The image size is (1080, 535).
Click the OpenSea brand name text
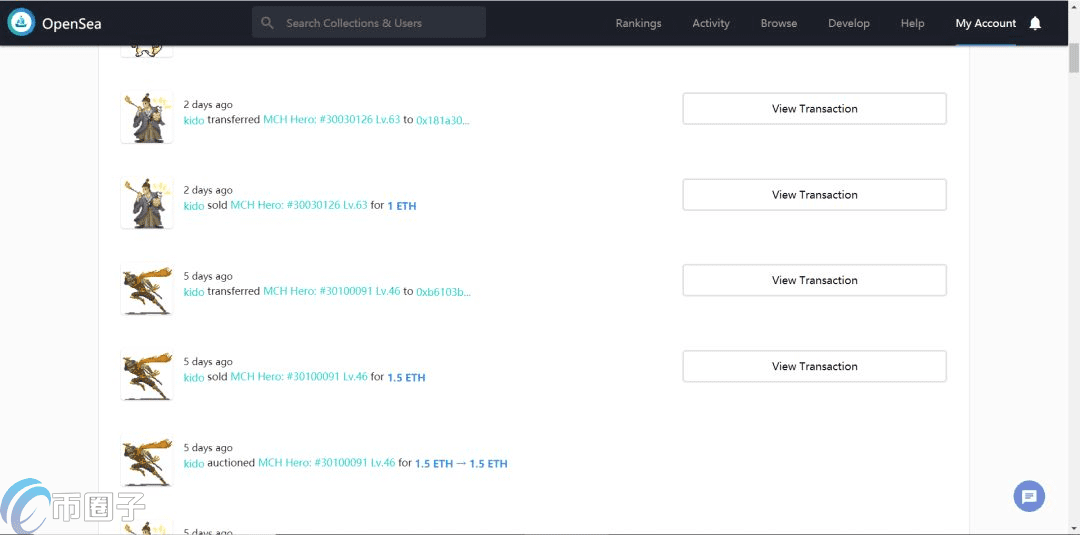[72, 23]
